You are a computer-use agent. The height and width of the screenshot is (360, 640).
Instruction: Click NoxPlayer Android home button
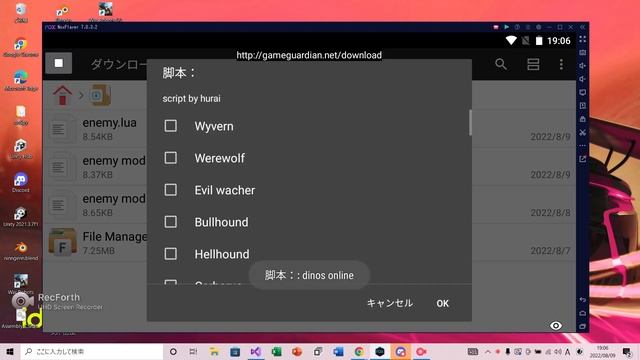point(582,313)
